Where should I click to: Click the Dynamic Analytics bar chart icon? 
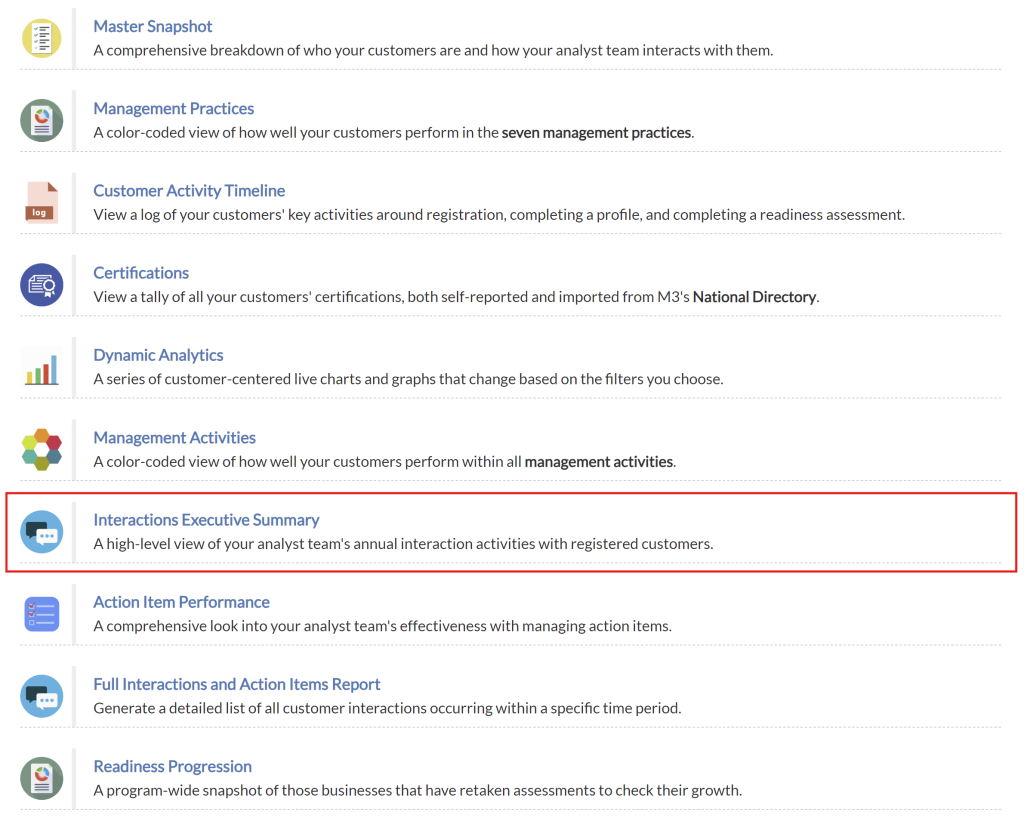(x=42, y=367)
